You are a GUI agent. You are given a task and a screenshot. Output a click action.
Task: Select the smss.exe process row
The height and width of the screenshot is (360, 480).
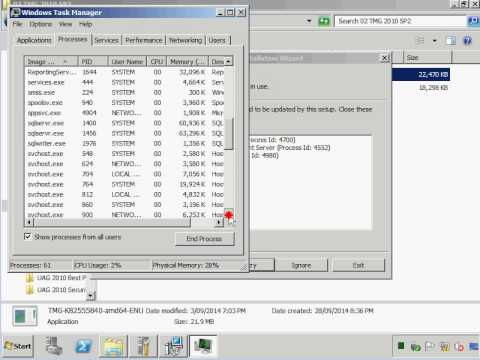(124, 92)
